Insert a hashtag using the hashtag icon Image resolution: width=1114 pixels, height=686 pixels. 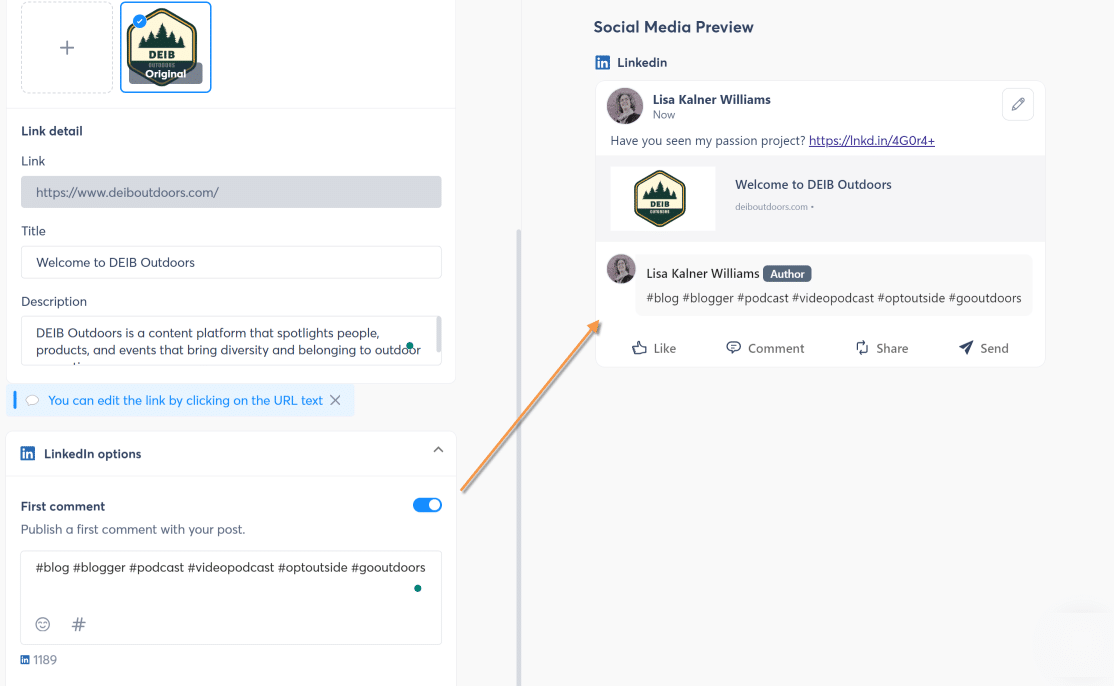tap(78, 624)
